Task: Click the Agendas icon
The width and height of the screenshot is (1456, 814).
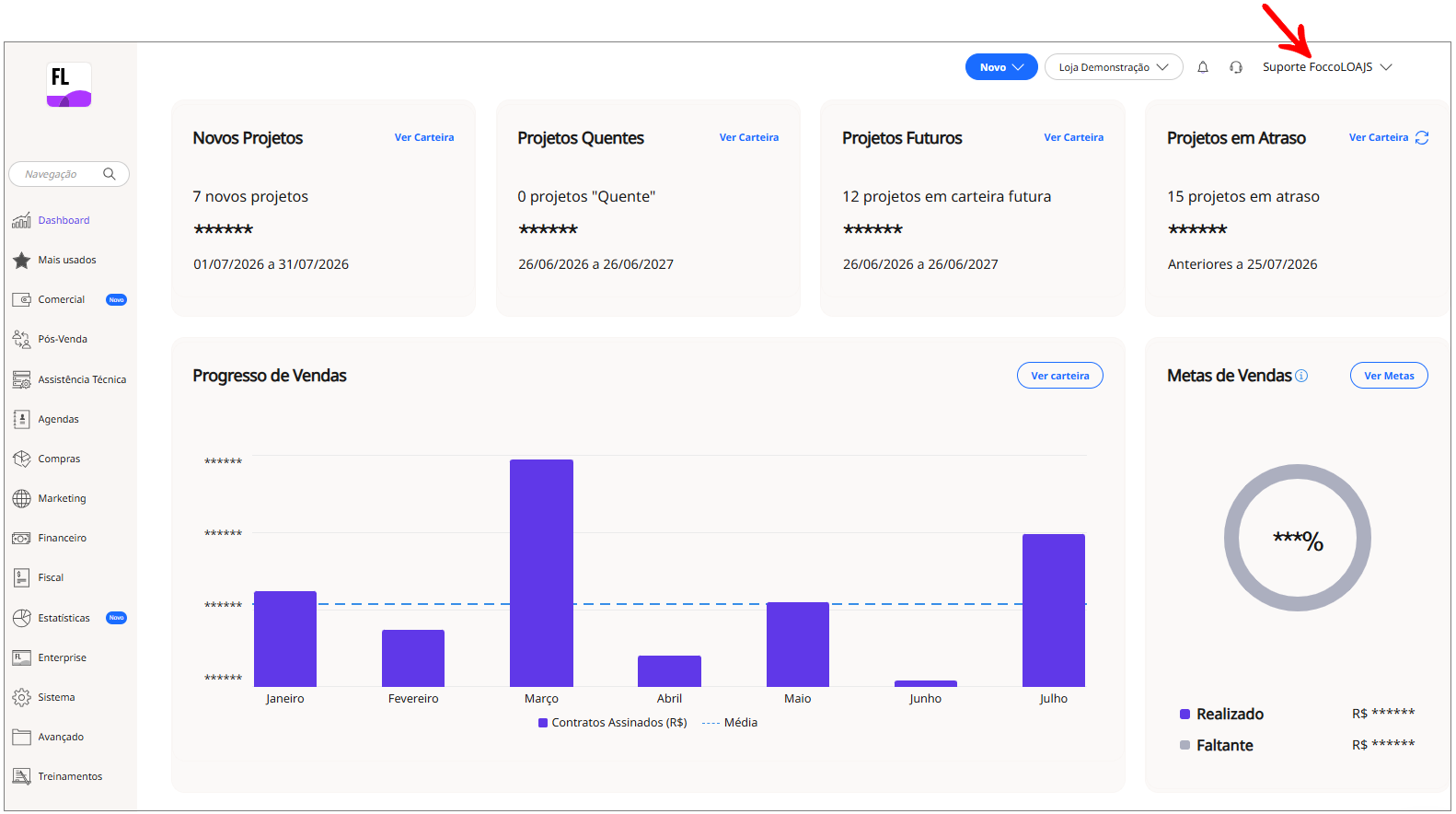Action: point(21,419)
